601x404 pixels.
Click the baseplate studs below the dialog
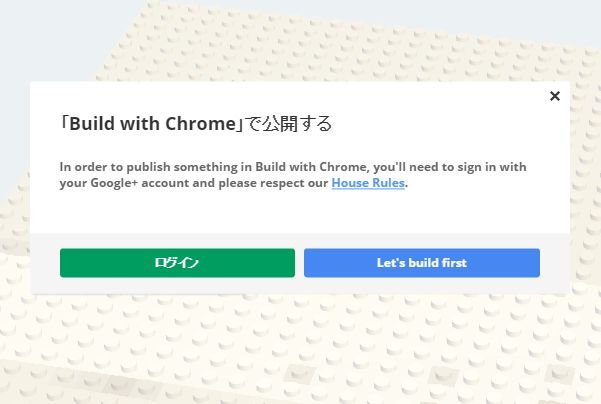pyautogui.click(x=300, y=349)
